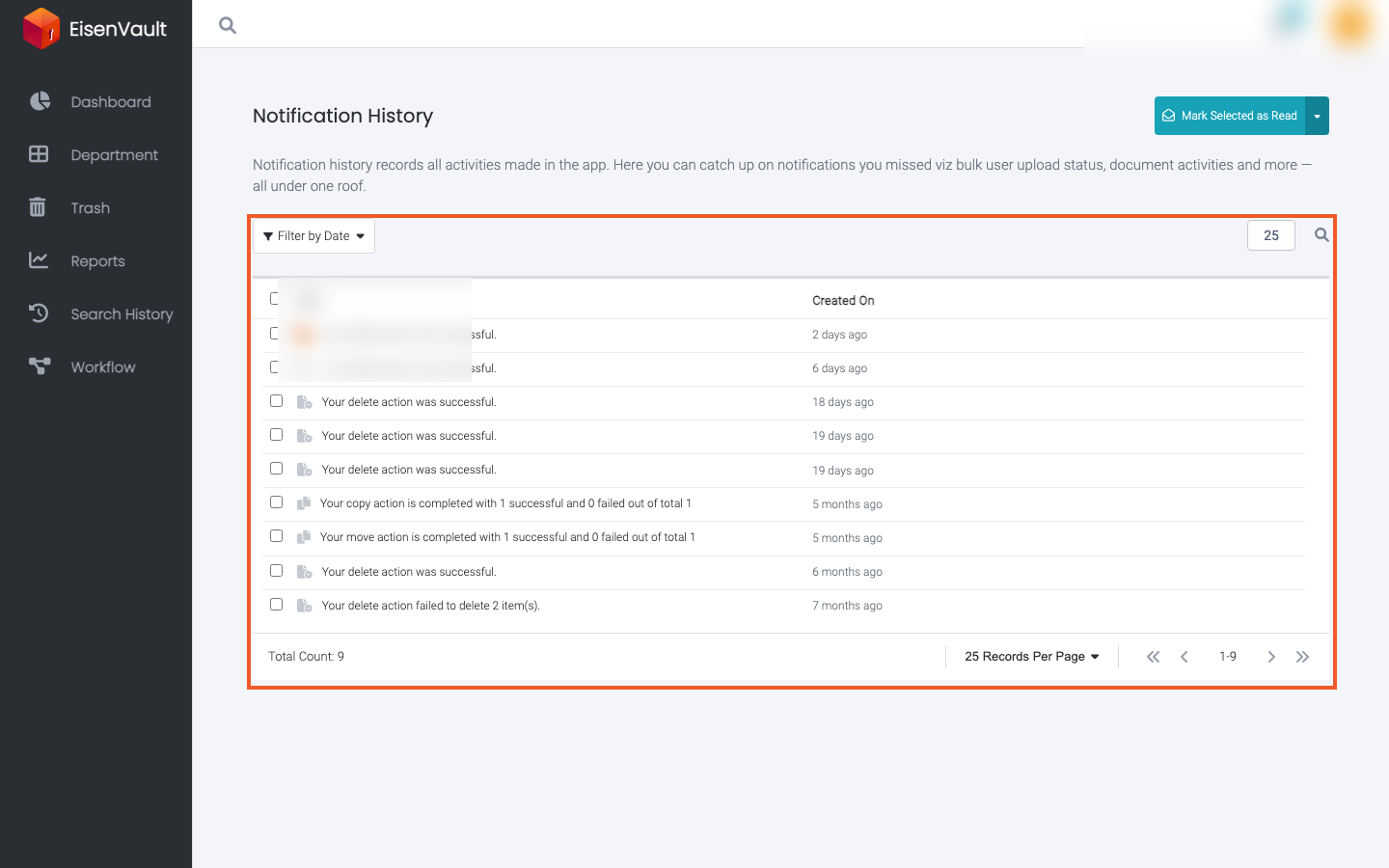Click Mark Selected as Read button

pos(1230,116)
